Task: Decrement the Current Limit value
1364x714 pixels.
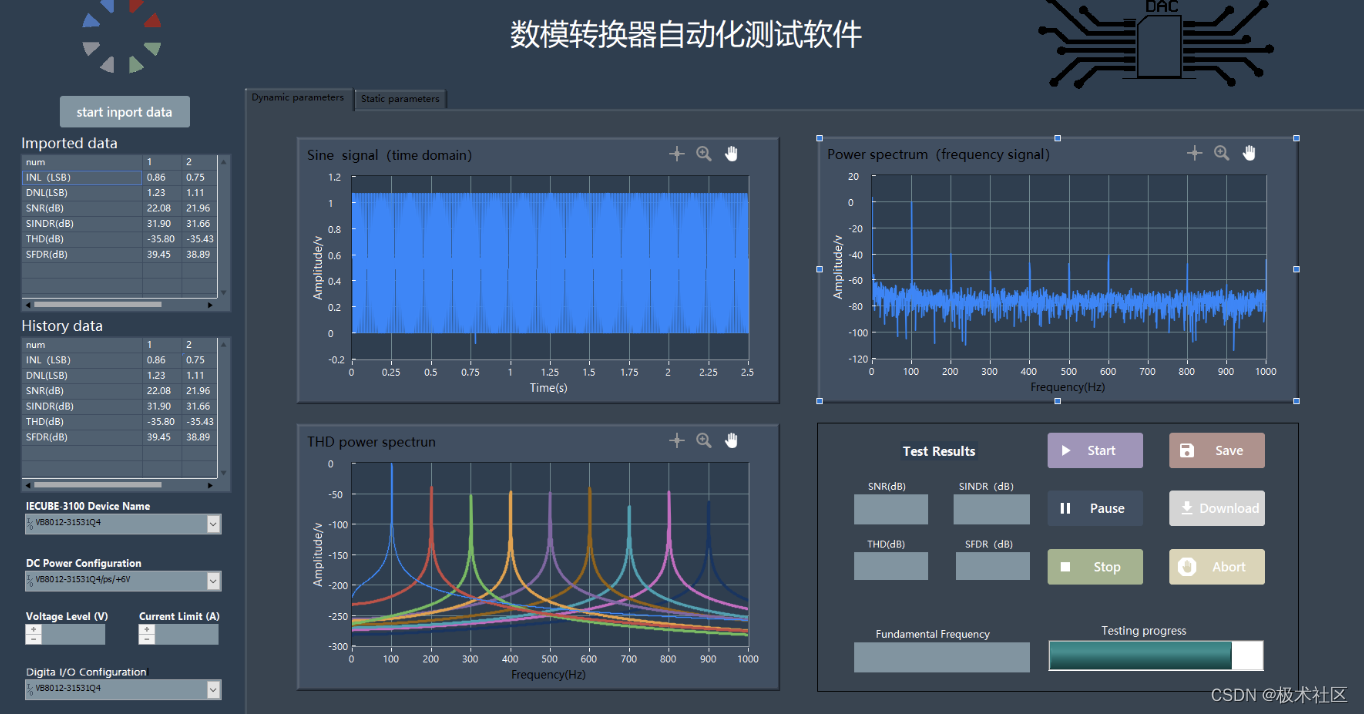Action: pyautogui.click(x=148, y=640)
